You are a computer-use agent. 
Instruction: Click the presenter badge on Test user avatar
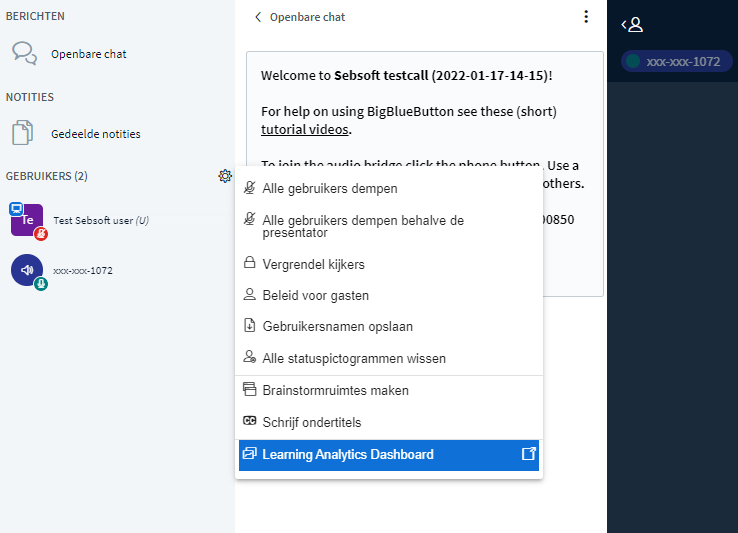[x=16, y=208]
